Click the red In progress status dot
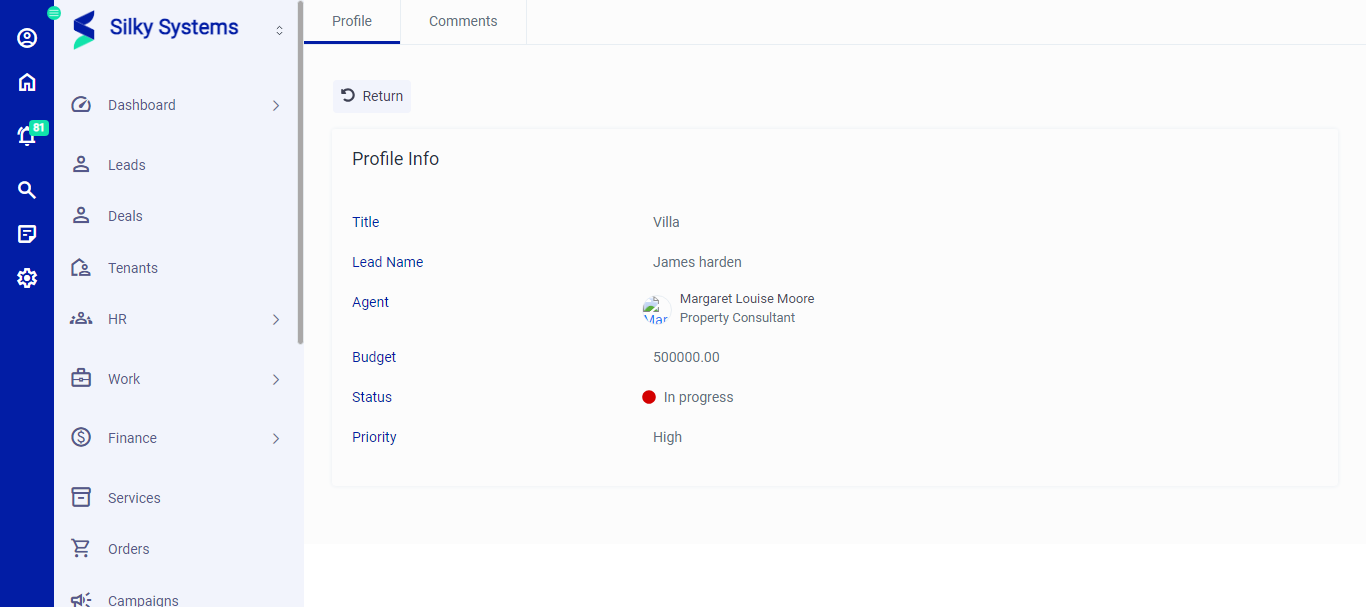The width and height of the screenshot is (1366, 607). point(649,397)
